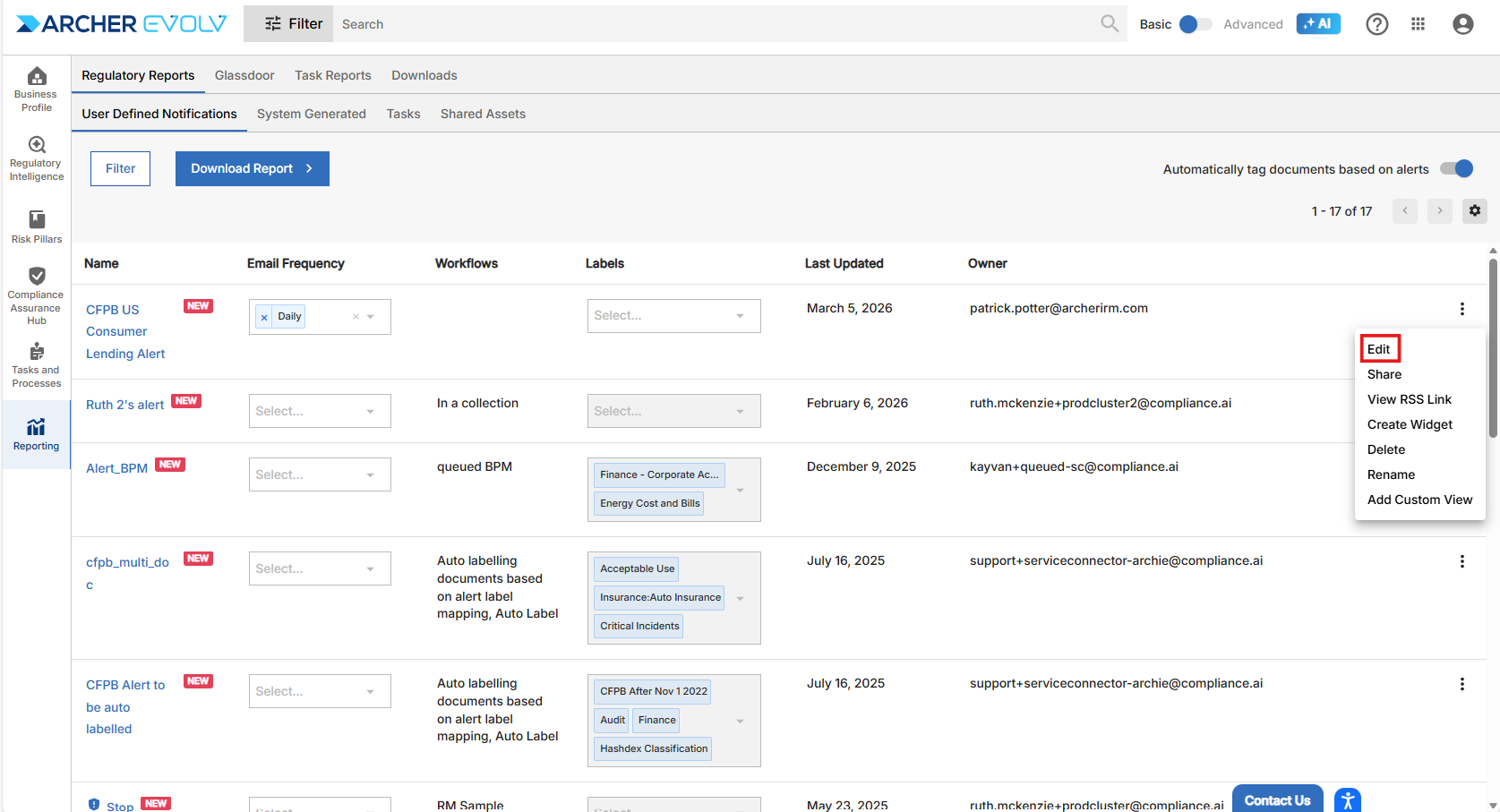Open Regulatory Intelligence in the sidebar

[37, 158]
